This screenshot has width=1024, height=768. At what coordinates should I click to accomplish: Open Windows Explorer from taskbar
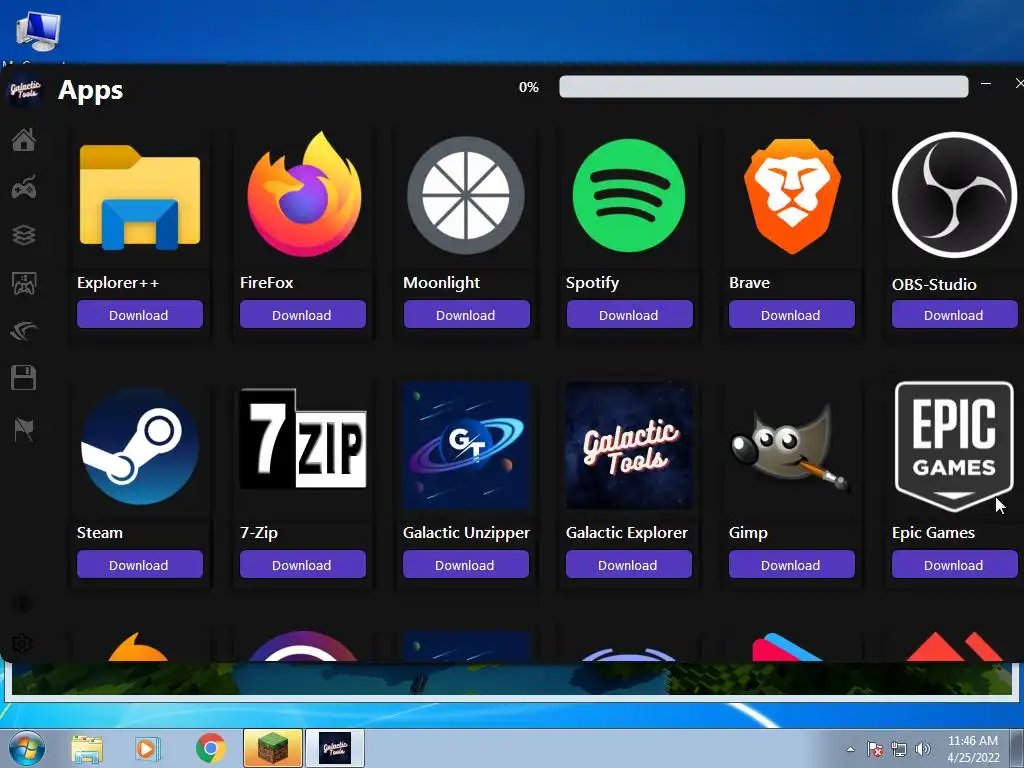click(87, 749)
